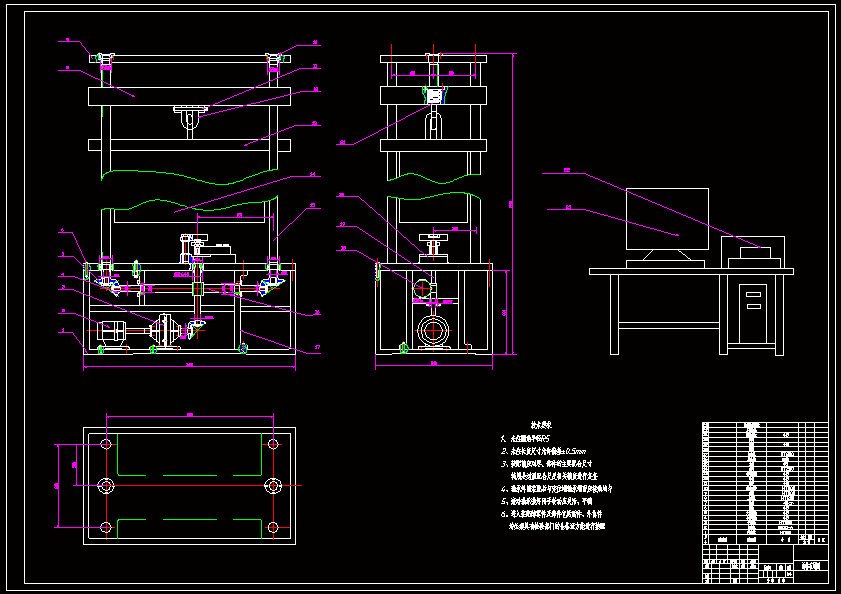Click the computer monitor screen in the workstation view

[667, 219]
